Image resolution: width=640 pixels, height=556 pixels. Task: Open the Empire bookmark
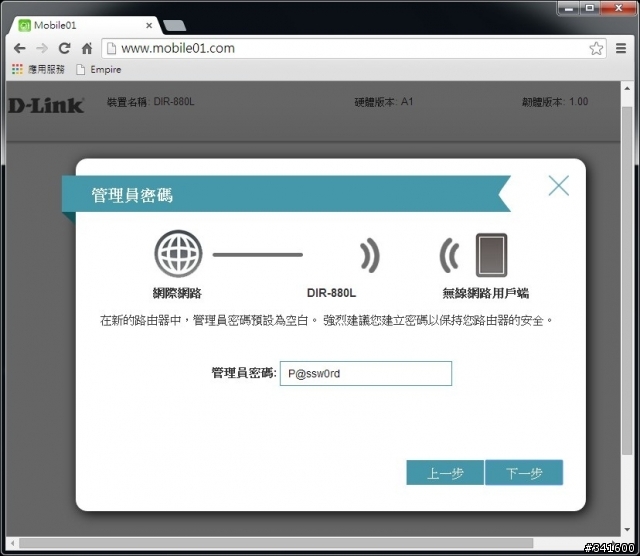pos(99,70)
